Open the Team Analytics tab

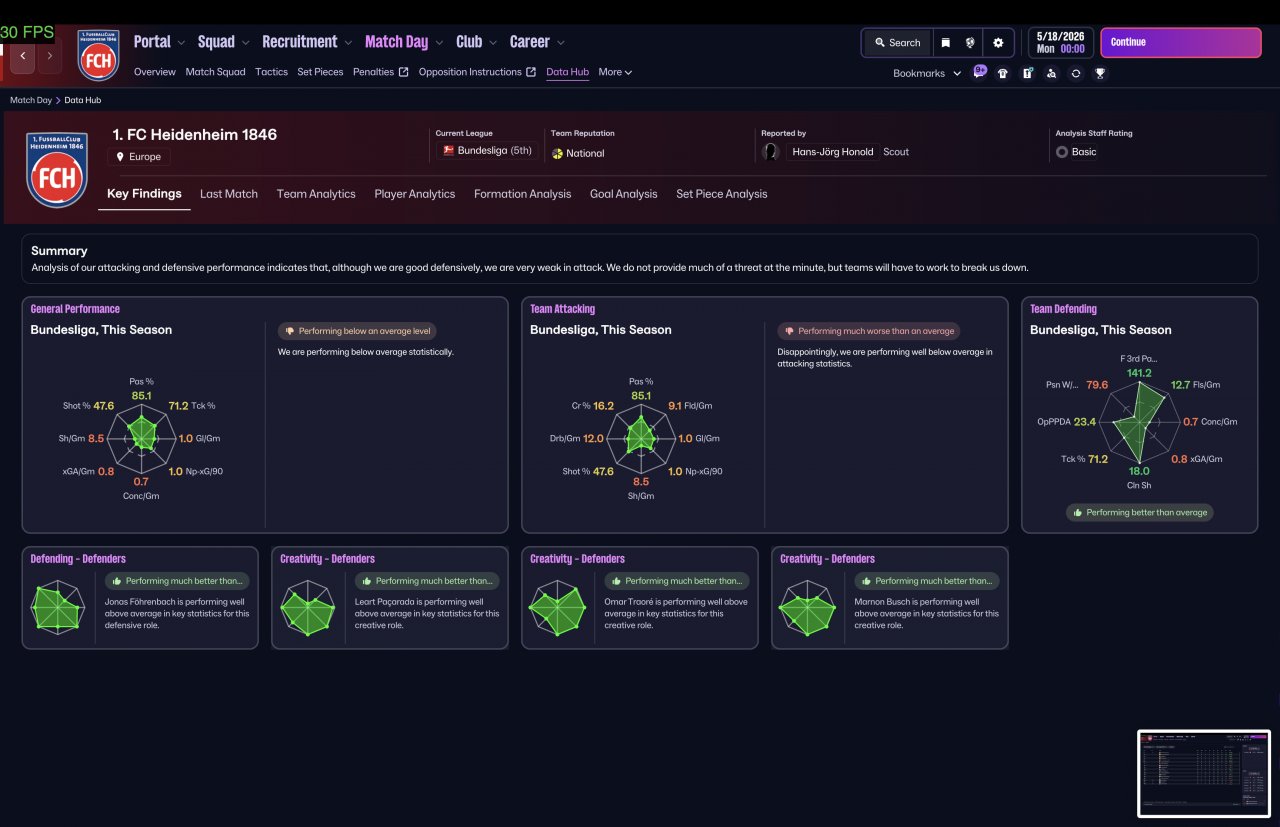316,194
